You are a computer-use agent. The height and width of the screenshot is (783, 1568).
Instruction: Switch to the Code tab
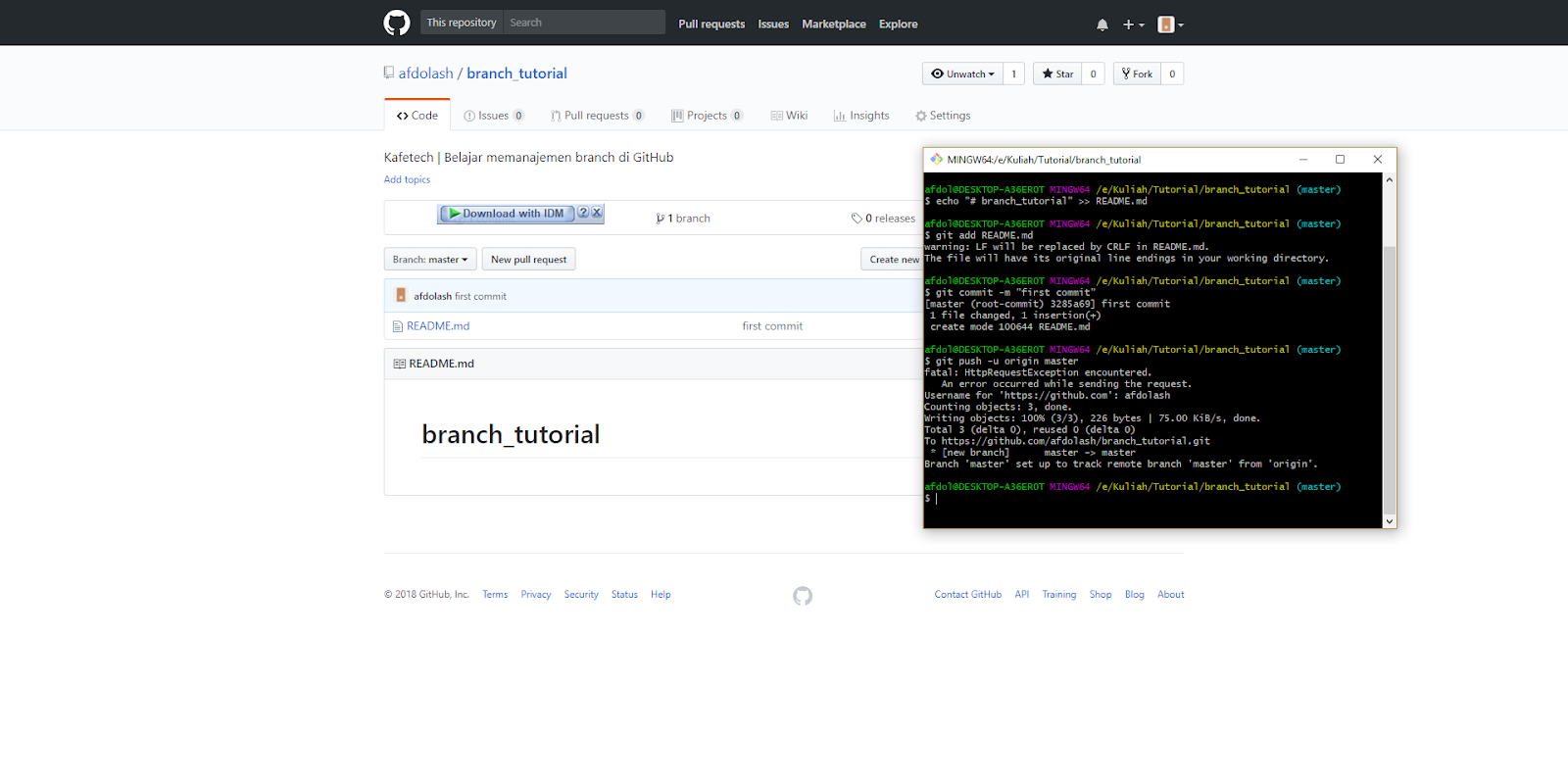tap(417, 116)
